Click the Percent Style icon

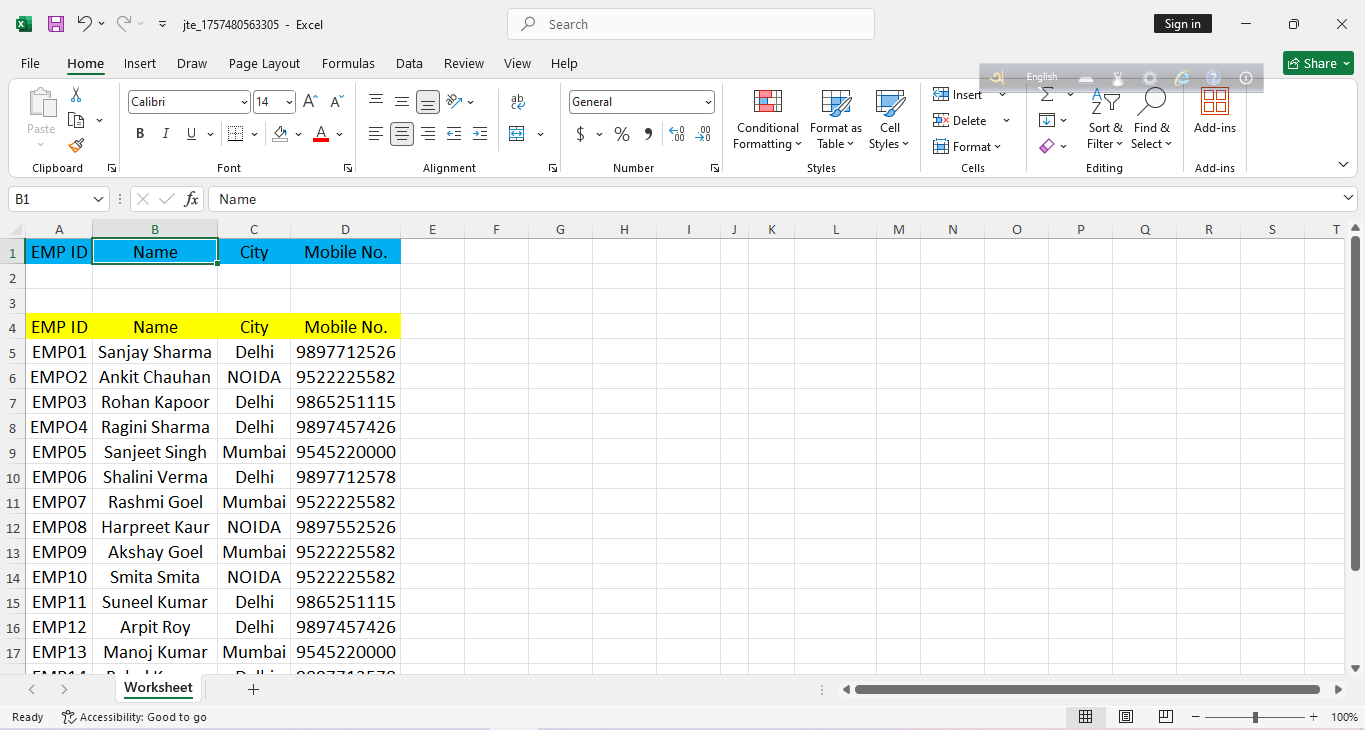pos(622,134)
